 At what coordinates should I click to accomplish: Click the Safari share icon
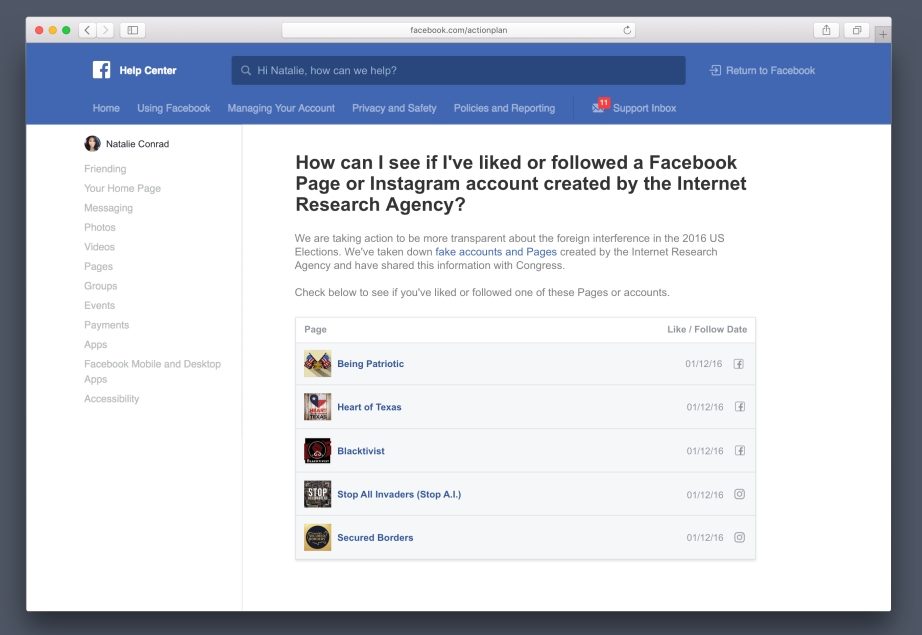click(x=826, y=30)
